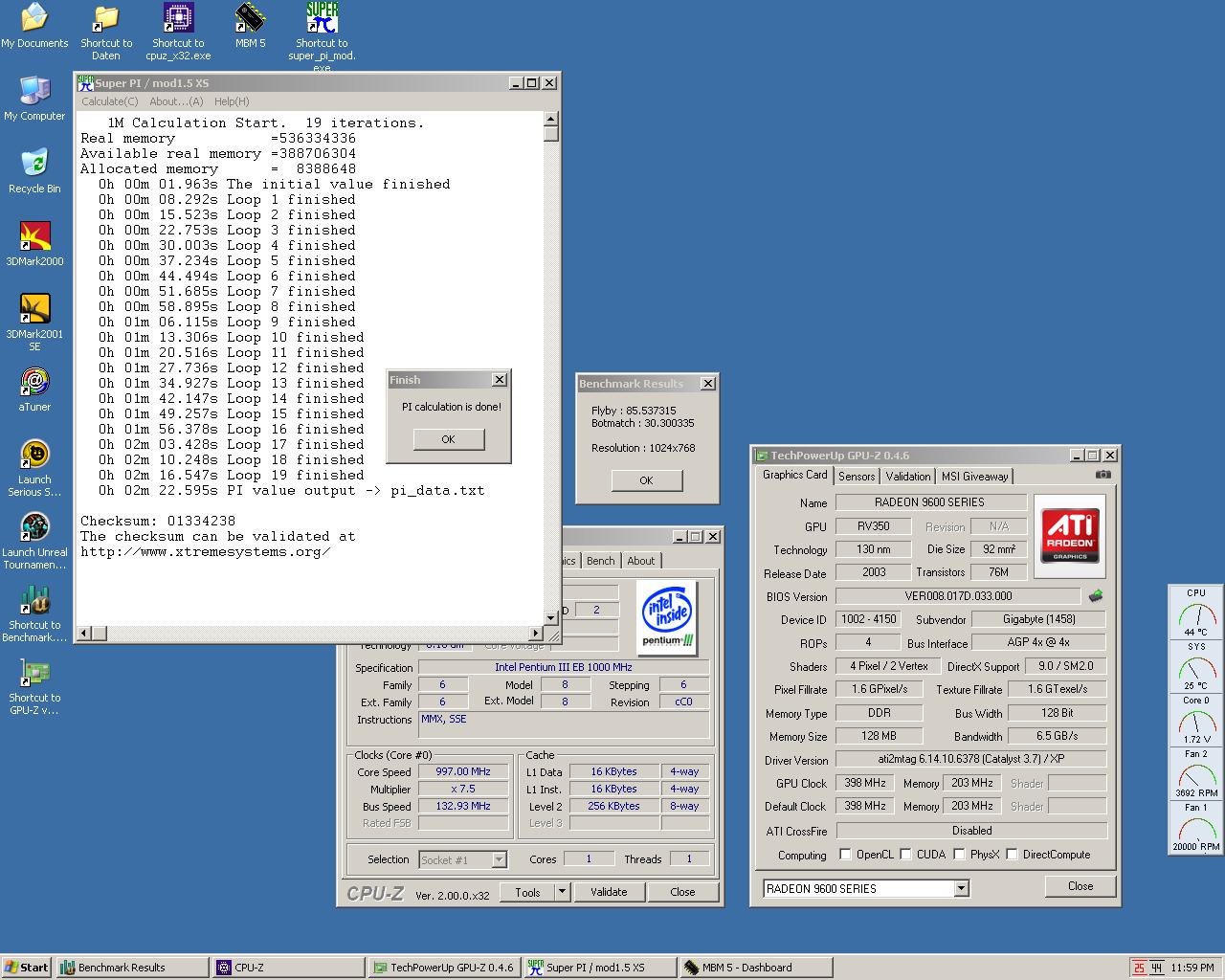Click the CPU-Z Tools button
This screenshot has width=1225, height=980.
[528, 892]
